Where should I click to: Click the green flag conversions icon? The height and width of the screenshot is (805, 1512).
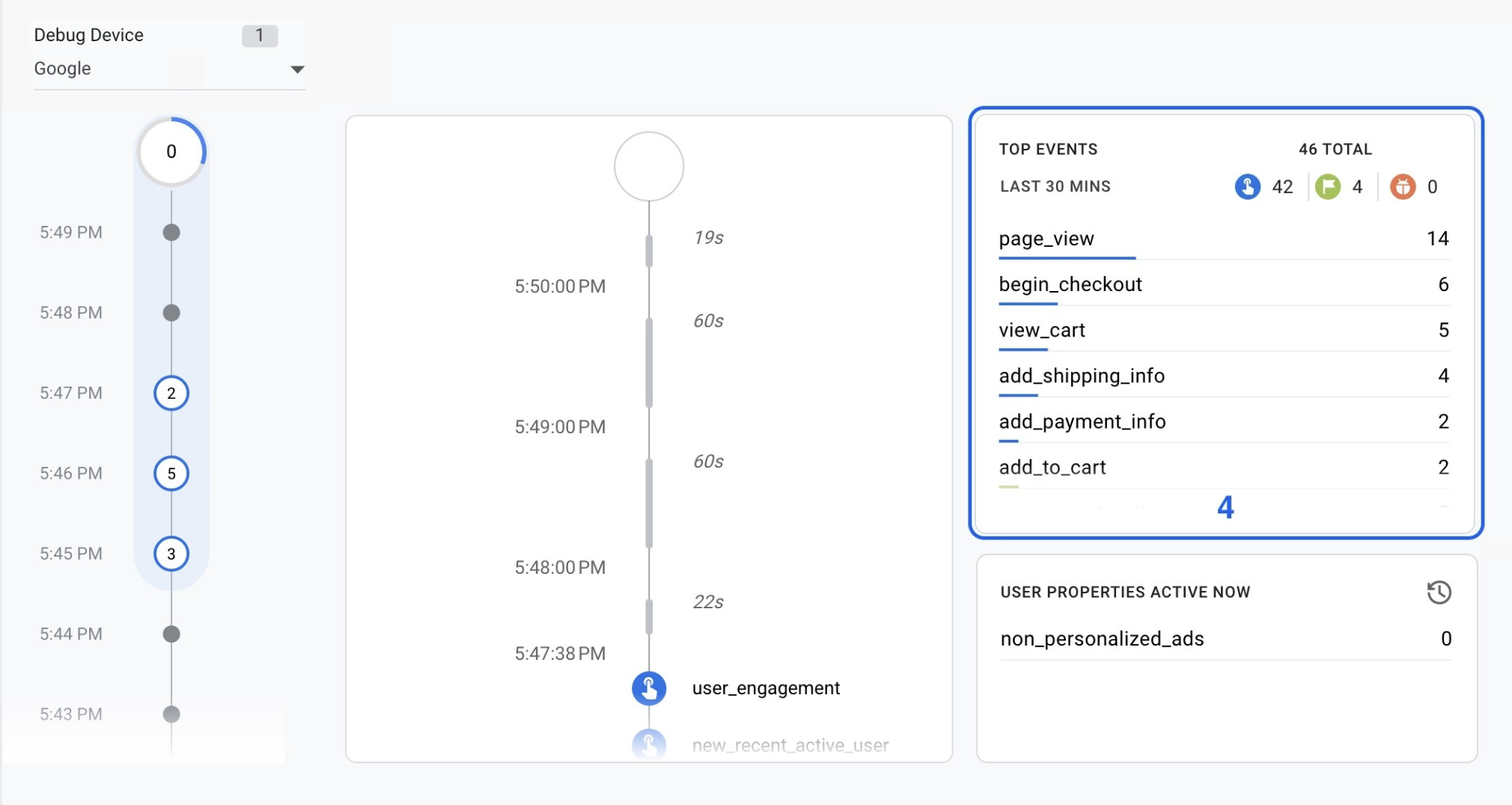pyautogui.click(x=1327, y=186)
